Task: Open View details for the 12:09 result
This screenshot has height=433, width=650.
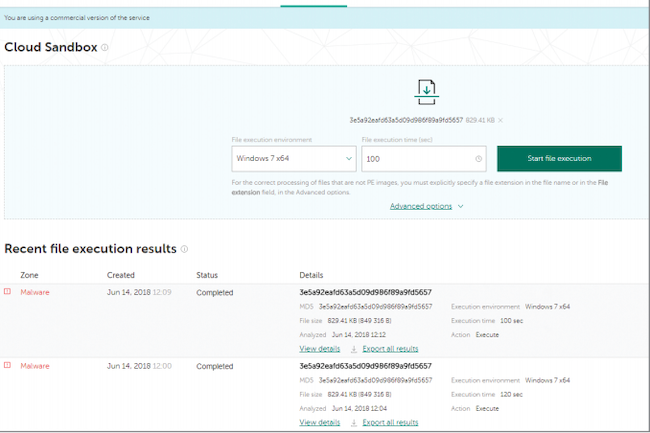Action: click(x=320, y=349)
